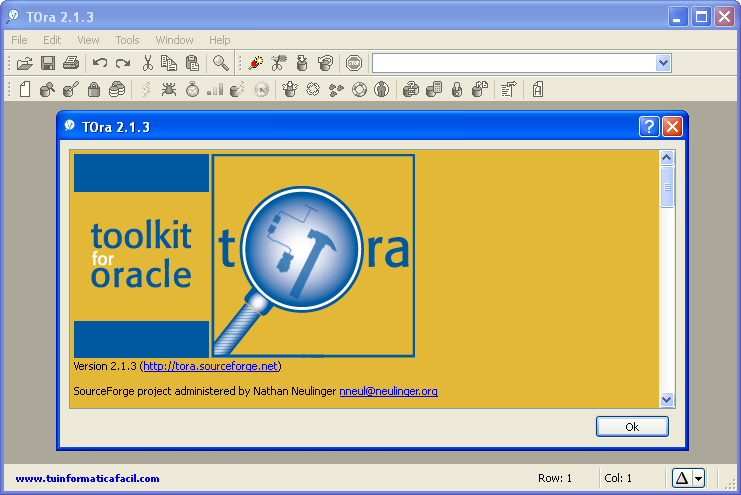
Task: Open the Window menu
Action: 174,40
